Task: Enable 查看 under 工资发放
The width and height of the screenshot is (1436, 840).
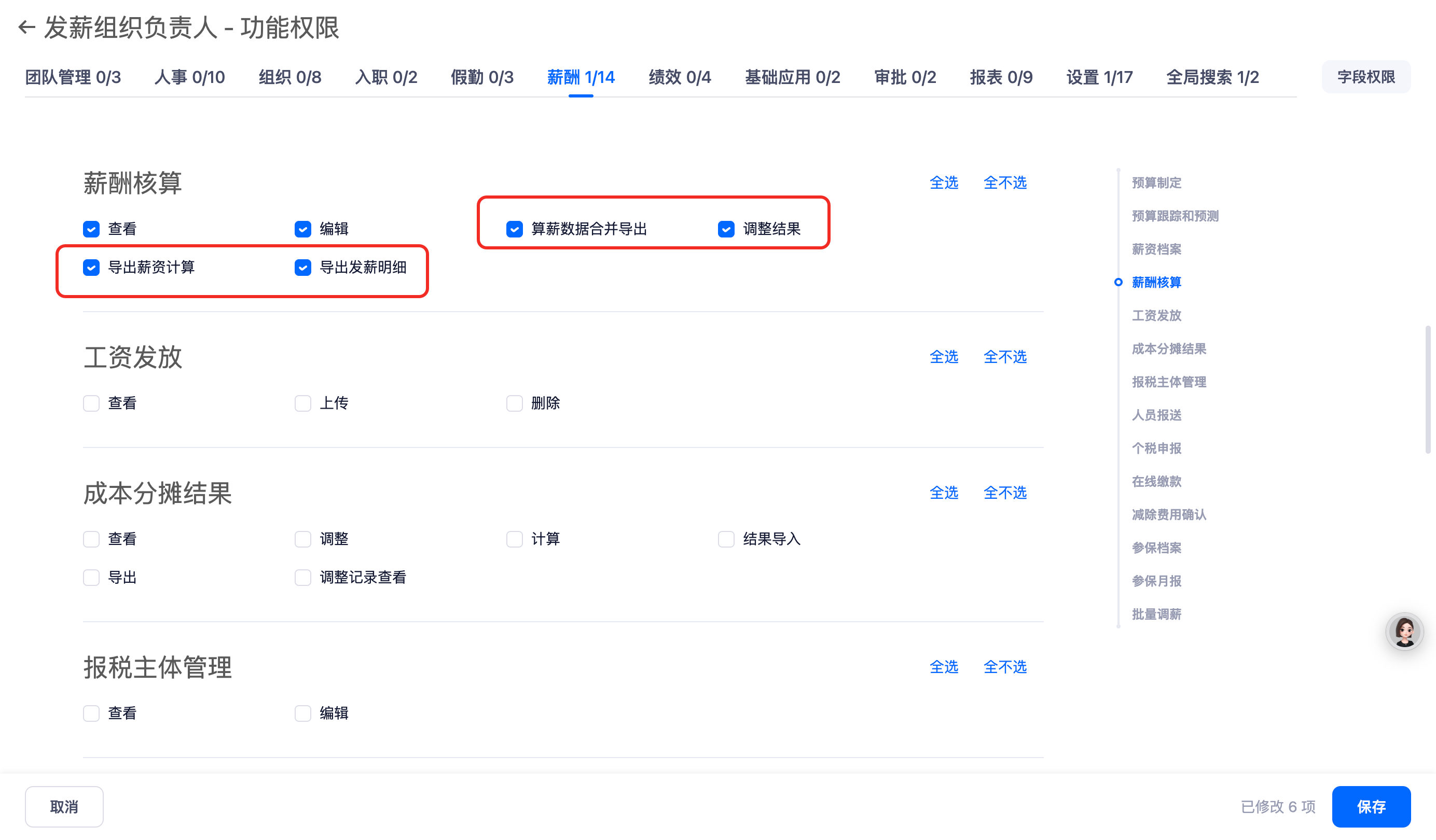Action: click(91, 403)
